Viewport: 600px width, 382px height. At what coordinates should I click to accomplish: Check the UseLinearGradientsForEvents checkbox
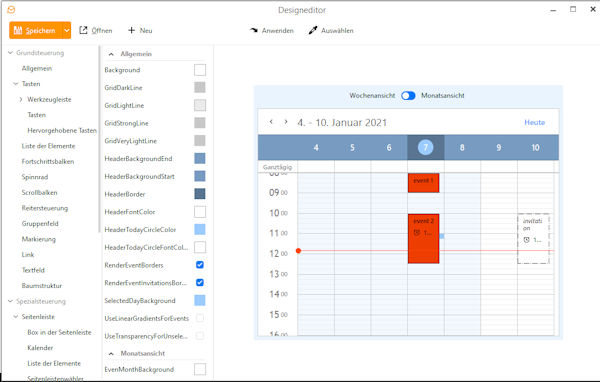tap(200, 318)
